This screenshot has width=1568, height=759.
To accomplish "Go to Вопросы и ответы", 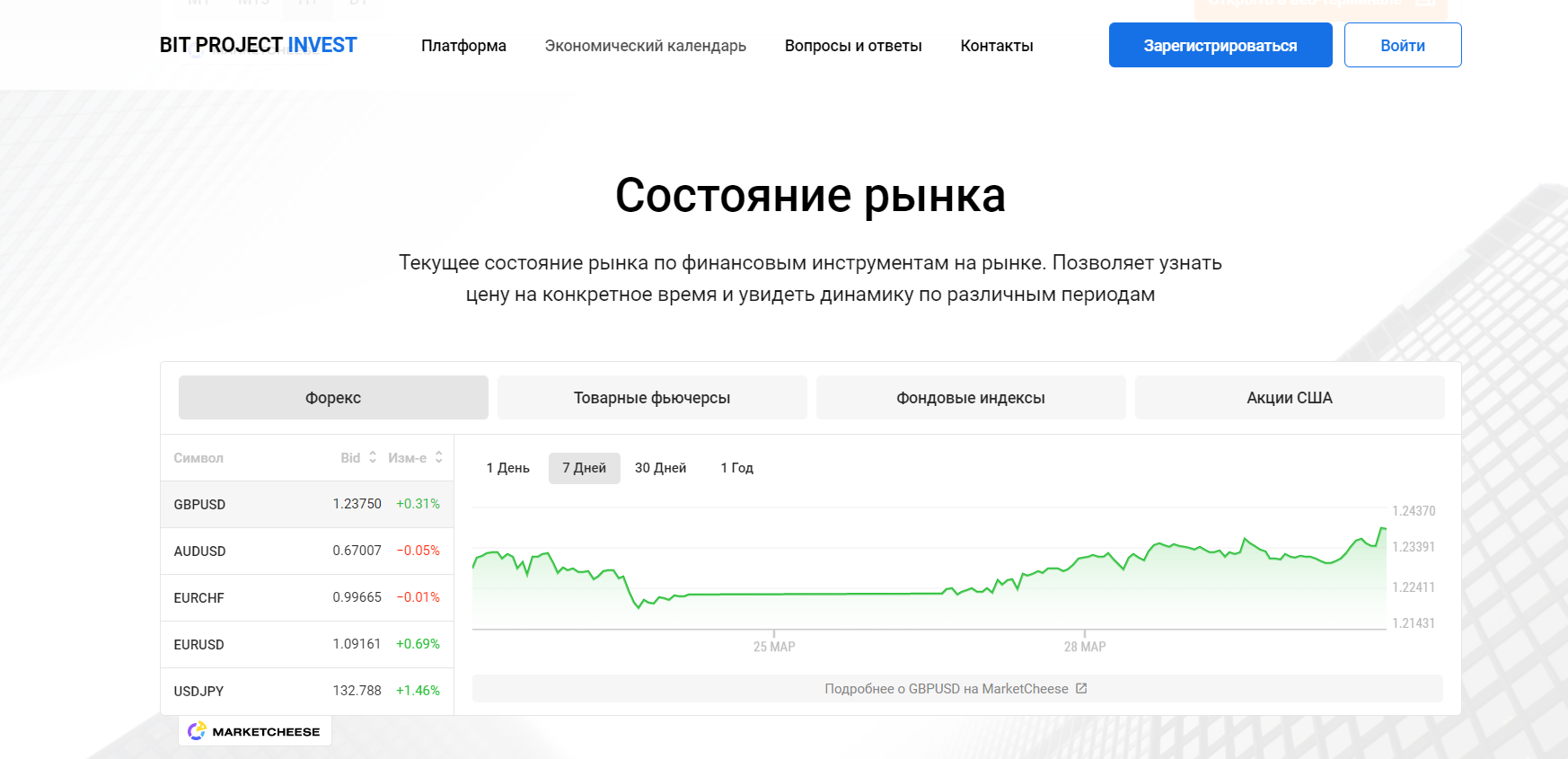I will [x=853, y=46].
